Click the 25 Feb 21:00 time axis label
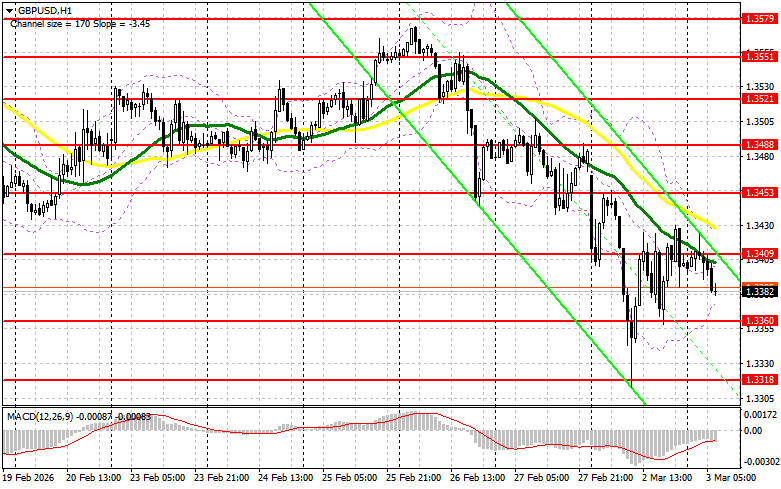The height and width of the screenshot is (489, 781). coord(414,478)
